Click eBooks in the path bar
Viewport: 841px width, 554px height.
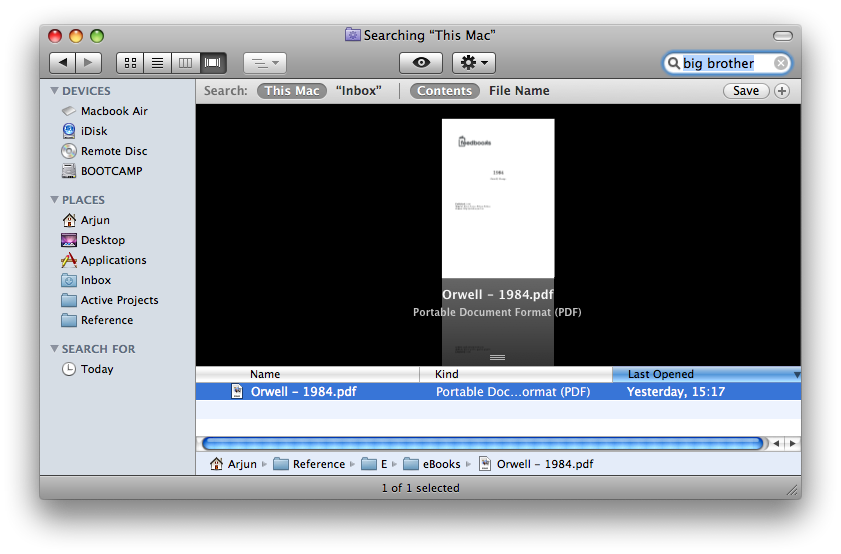(x=432, y=464)
